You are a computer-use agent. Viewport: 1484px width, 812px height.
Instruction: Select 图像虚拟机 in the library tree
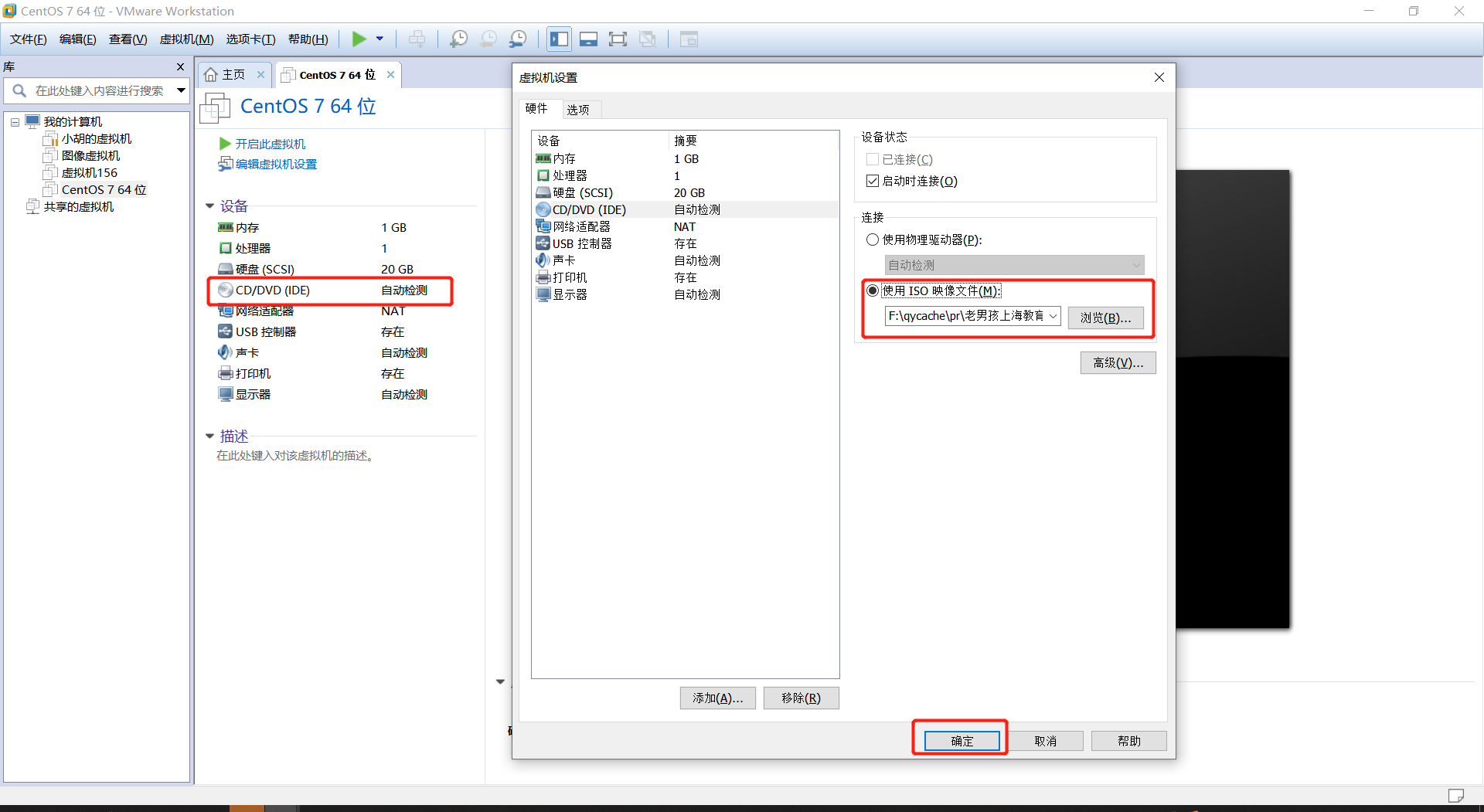[x=91, y=156]
